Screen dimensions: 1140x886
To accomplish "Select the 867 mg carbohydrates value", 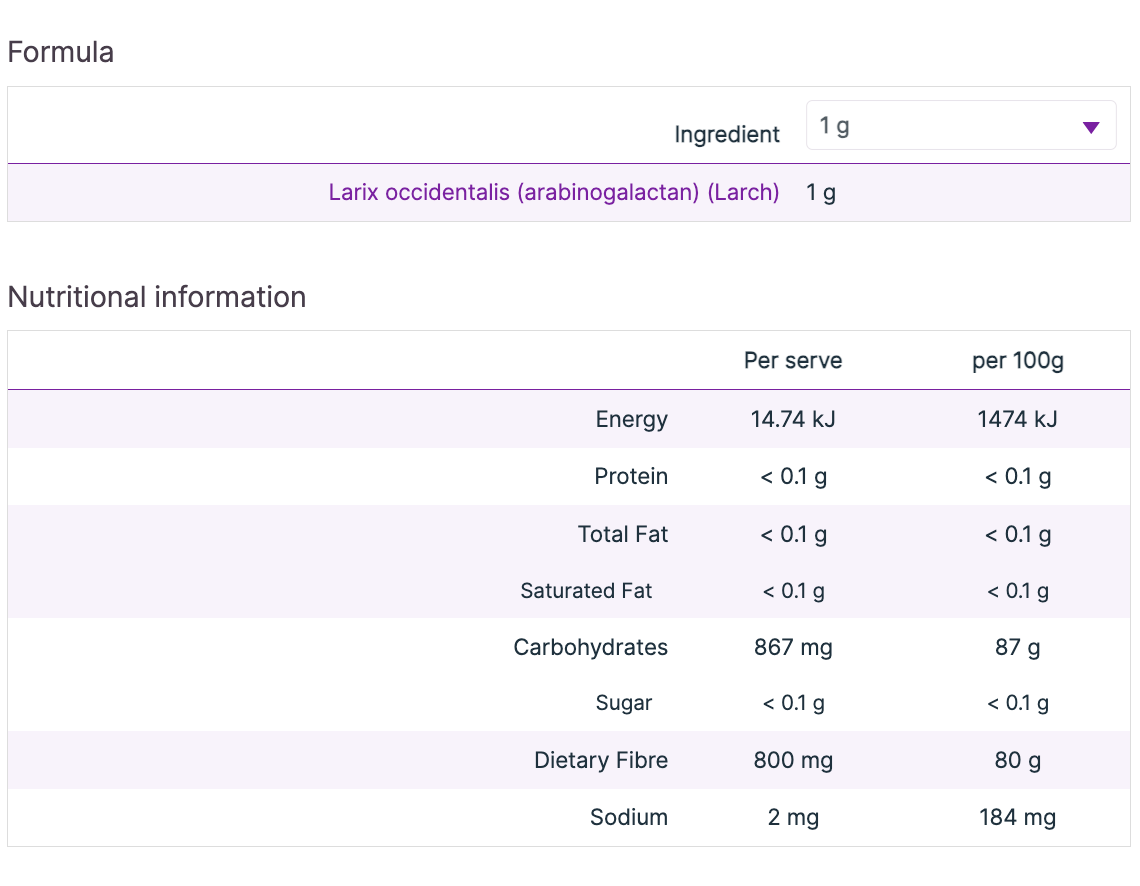I will coord(793,647).
